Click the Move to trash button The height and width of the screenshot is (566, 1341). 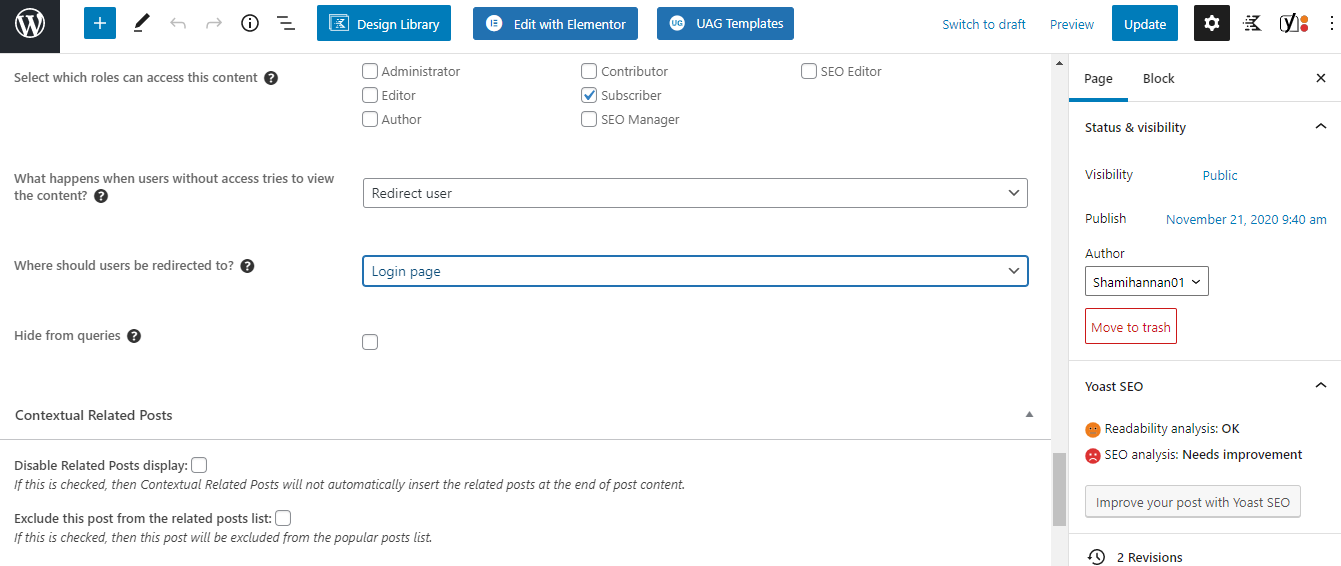pyautogui.click(x=1130, y=327)
